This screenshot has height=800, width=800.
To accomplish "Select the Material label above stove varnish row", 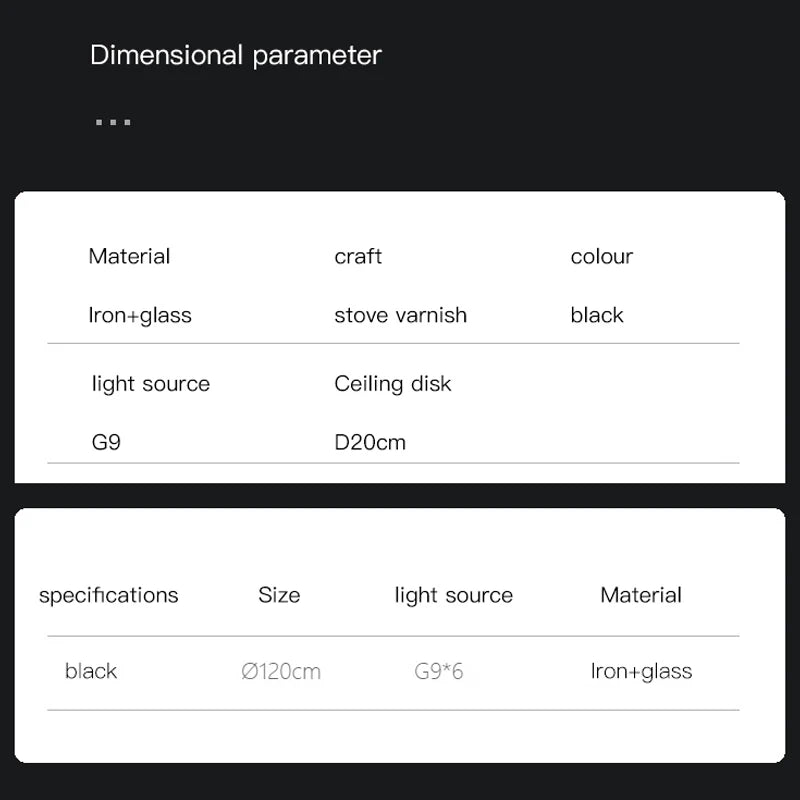I will coord(129,256).
